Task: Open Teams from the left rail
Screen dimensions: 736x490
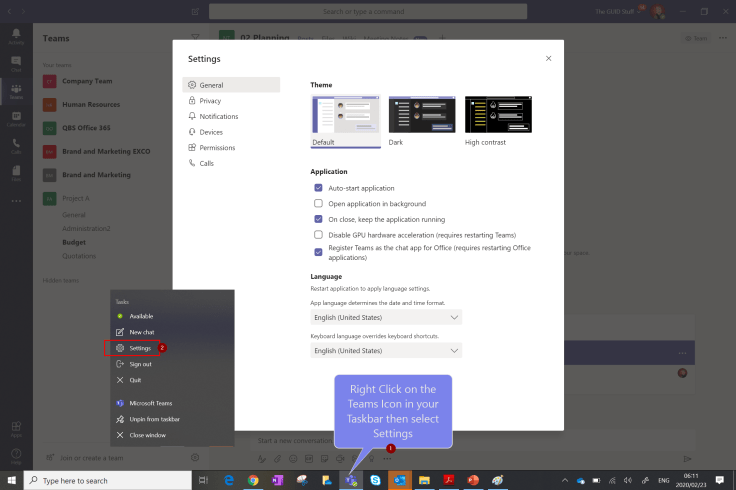Action: (16, 91)
